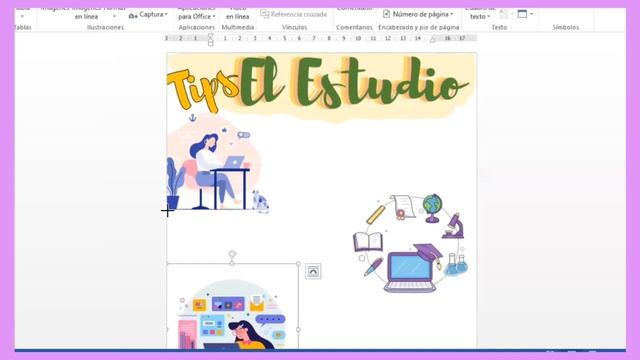Click the right-middle resize handle of selected image
This screenshot has width=640, height=360.
298,329
